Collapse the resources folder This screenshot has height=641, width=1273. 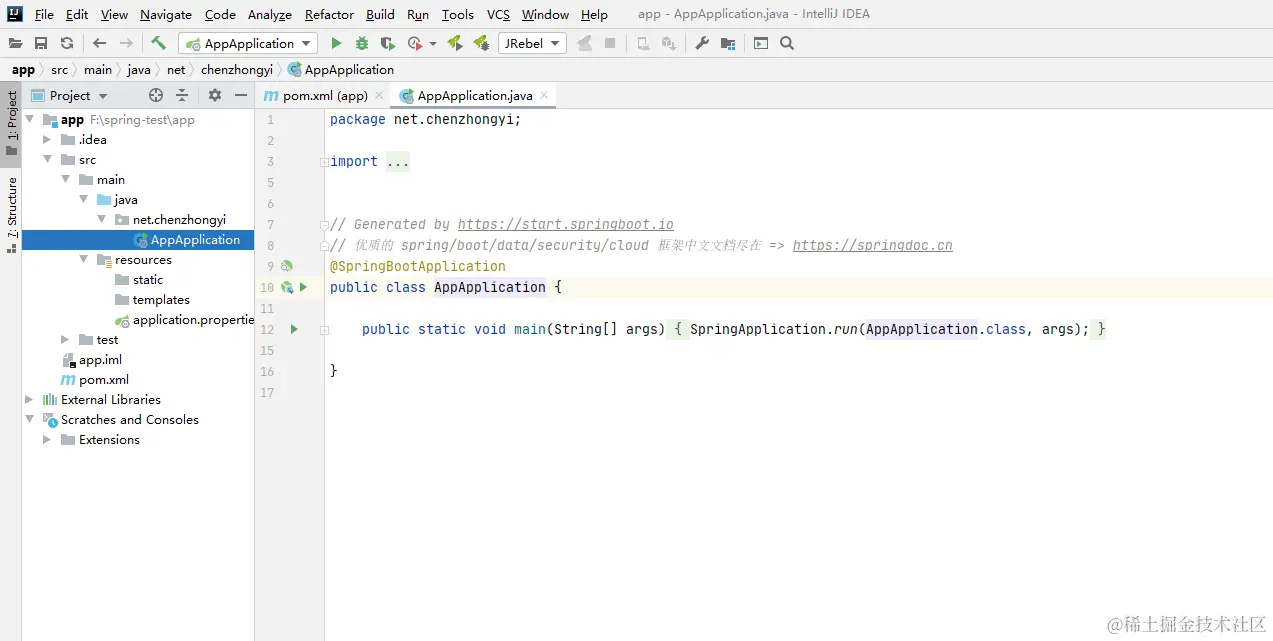[x=83, y=260]
